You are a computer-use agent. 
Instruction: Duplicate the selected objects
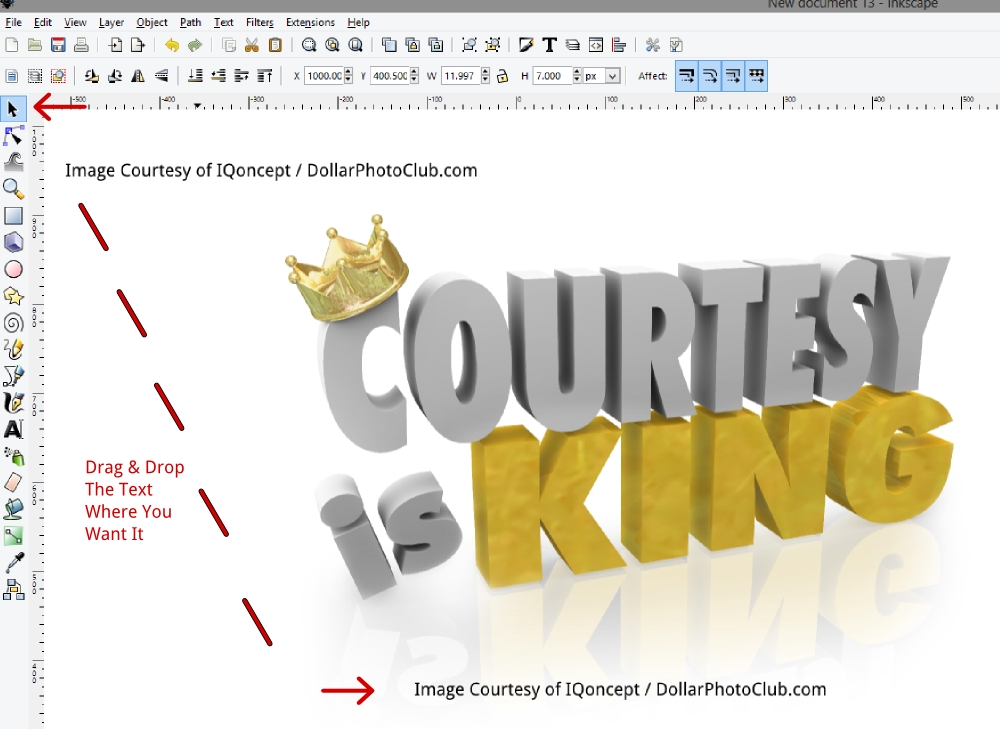click(x=389, y=45)
